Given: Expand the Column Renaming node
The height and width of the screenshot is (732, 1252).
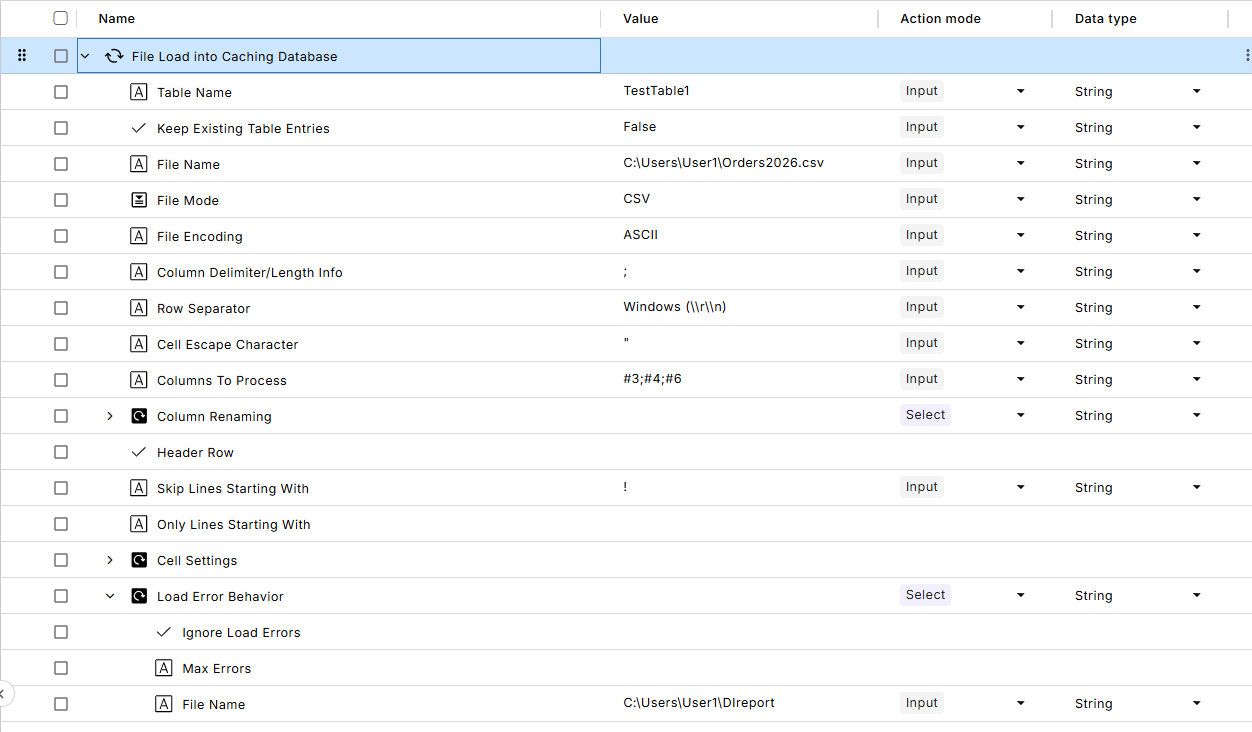Looking at the screenshot, I should (110, 416).
